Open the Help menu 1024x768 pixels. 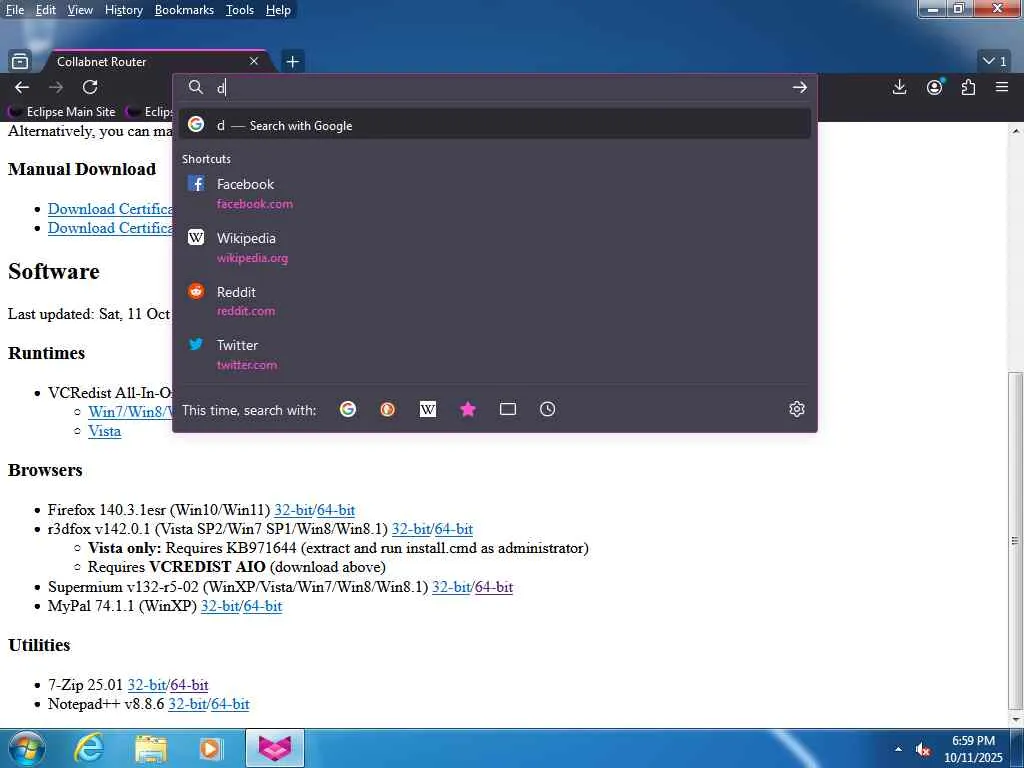[278, 10]
